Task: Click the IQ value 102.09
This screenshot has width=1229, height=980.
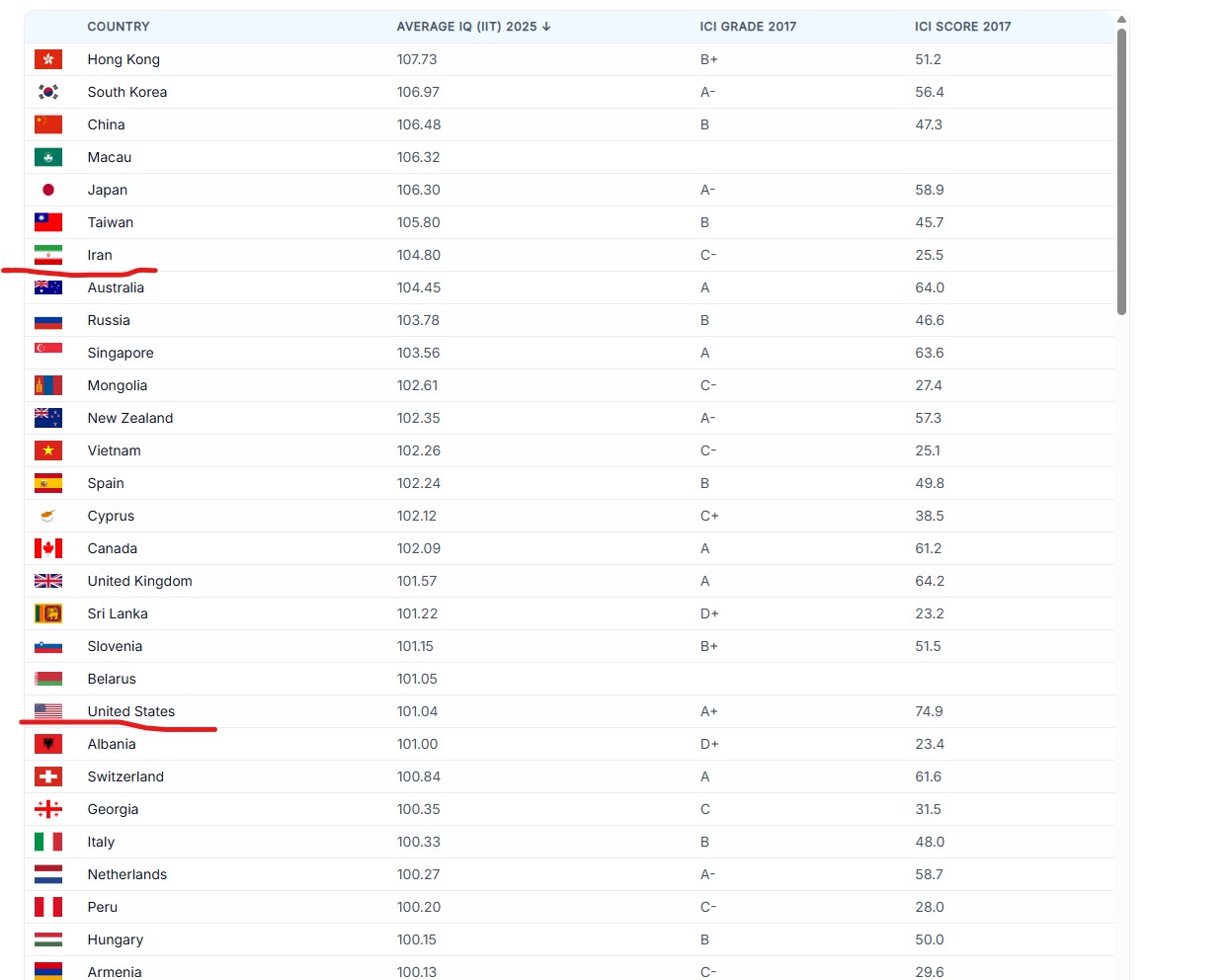Action: pos(419,548)
